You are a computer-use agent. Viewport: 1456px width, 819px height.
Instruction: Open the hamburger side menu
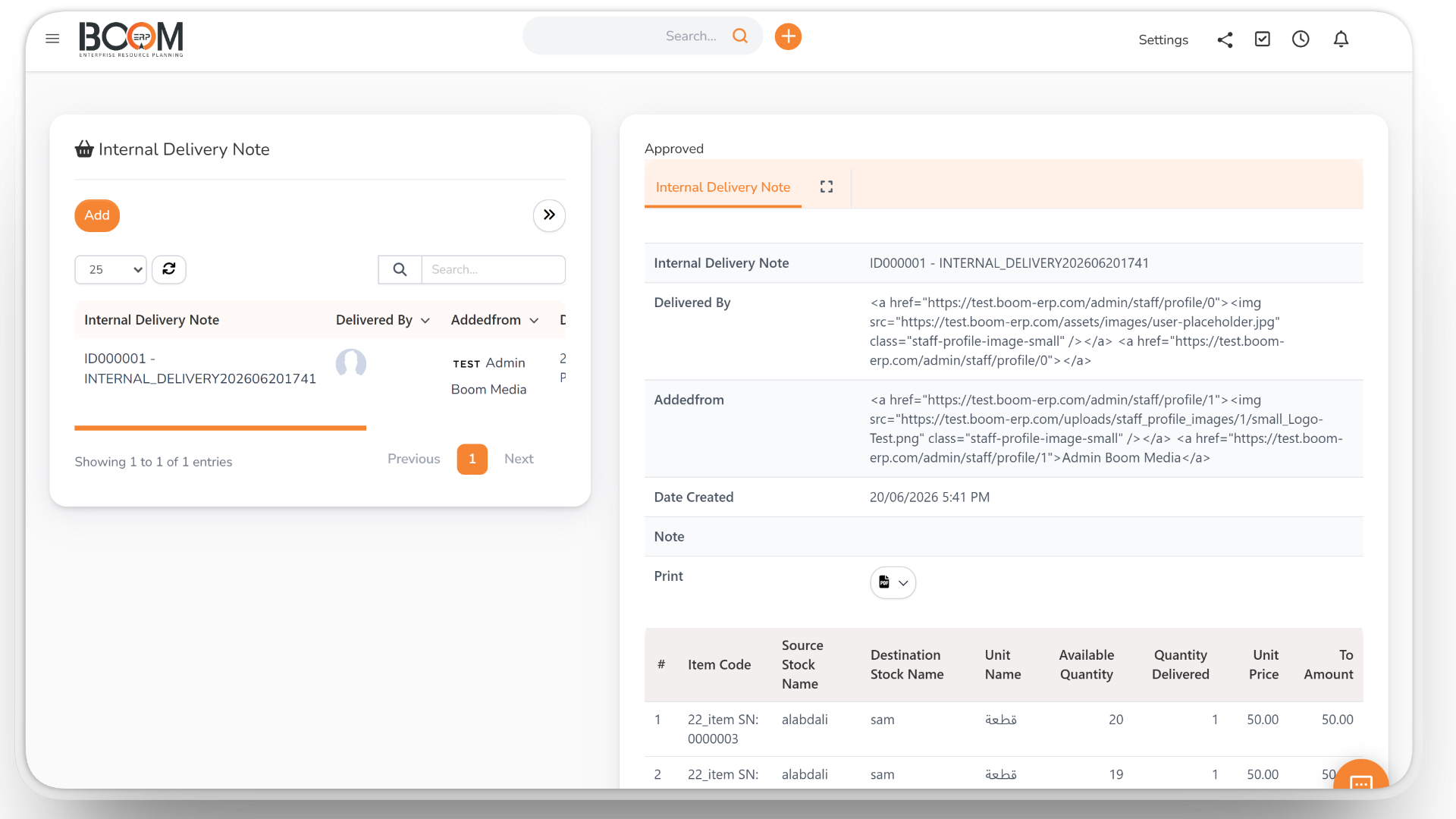click(x=52, y=39)
